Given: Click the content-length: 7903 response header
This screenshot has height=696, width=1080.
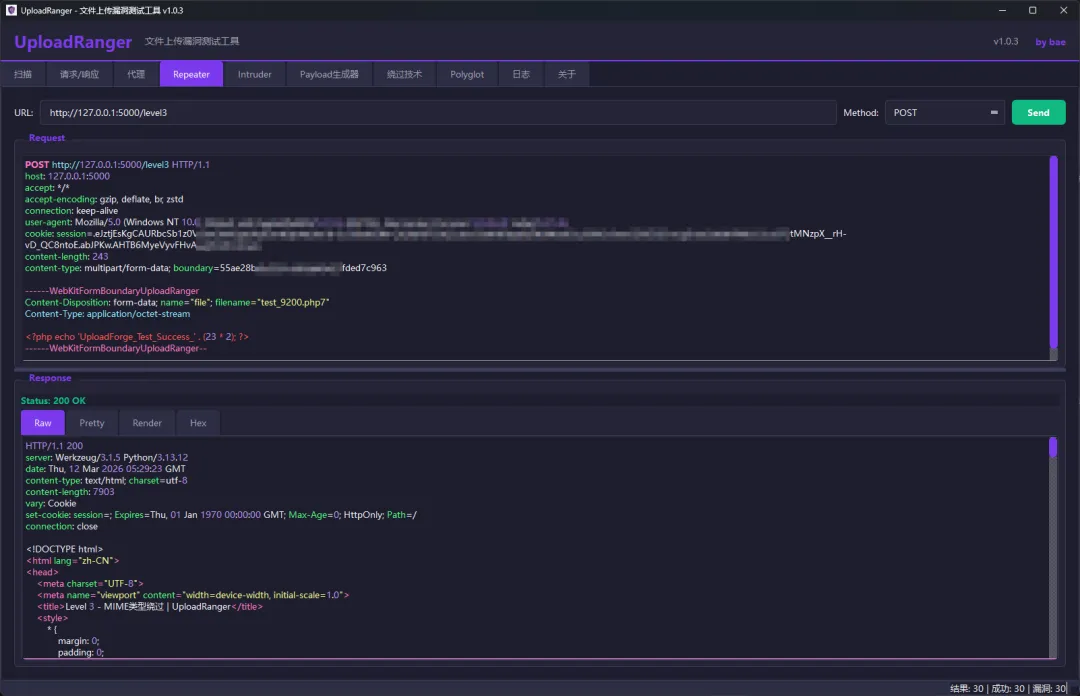Looking at the screenshot, I should pyautogui.click(x=70, y=492).
